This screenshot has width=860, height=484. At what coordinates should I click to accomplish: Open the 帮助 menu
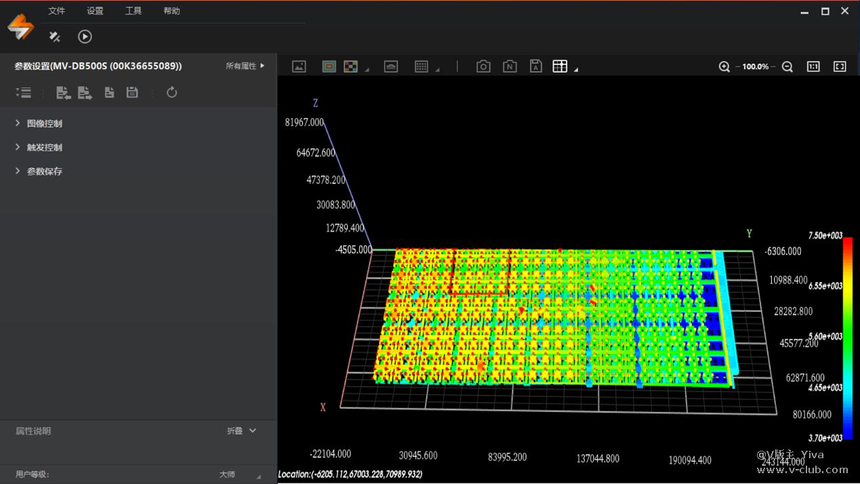click(172, 11)
